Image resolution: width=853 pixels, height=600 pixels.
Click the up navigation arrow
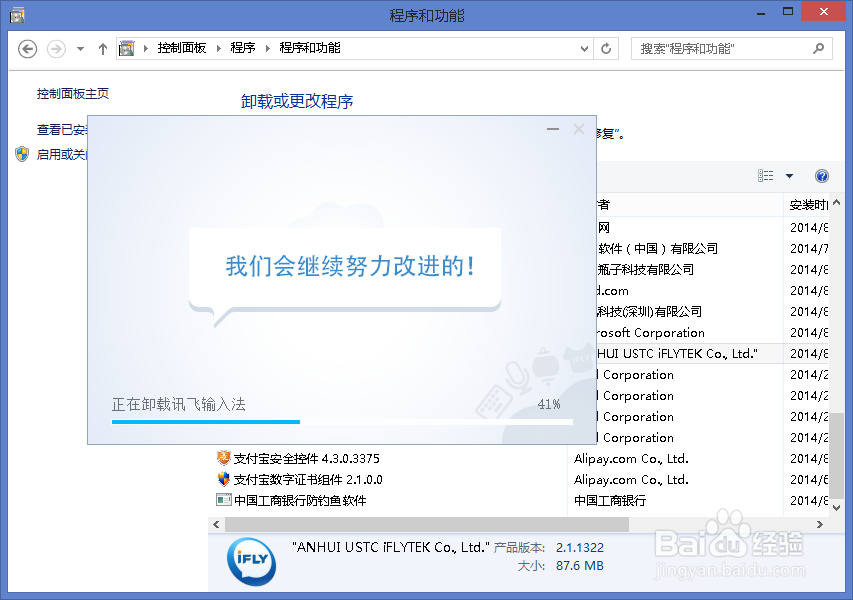103,48
